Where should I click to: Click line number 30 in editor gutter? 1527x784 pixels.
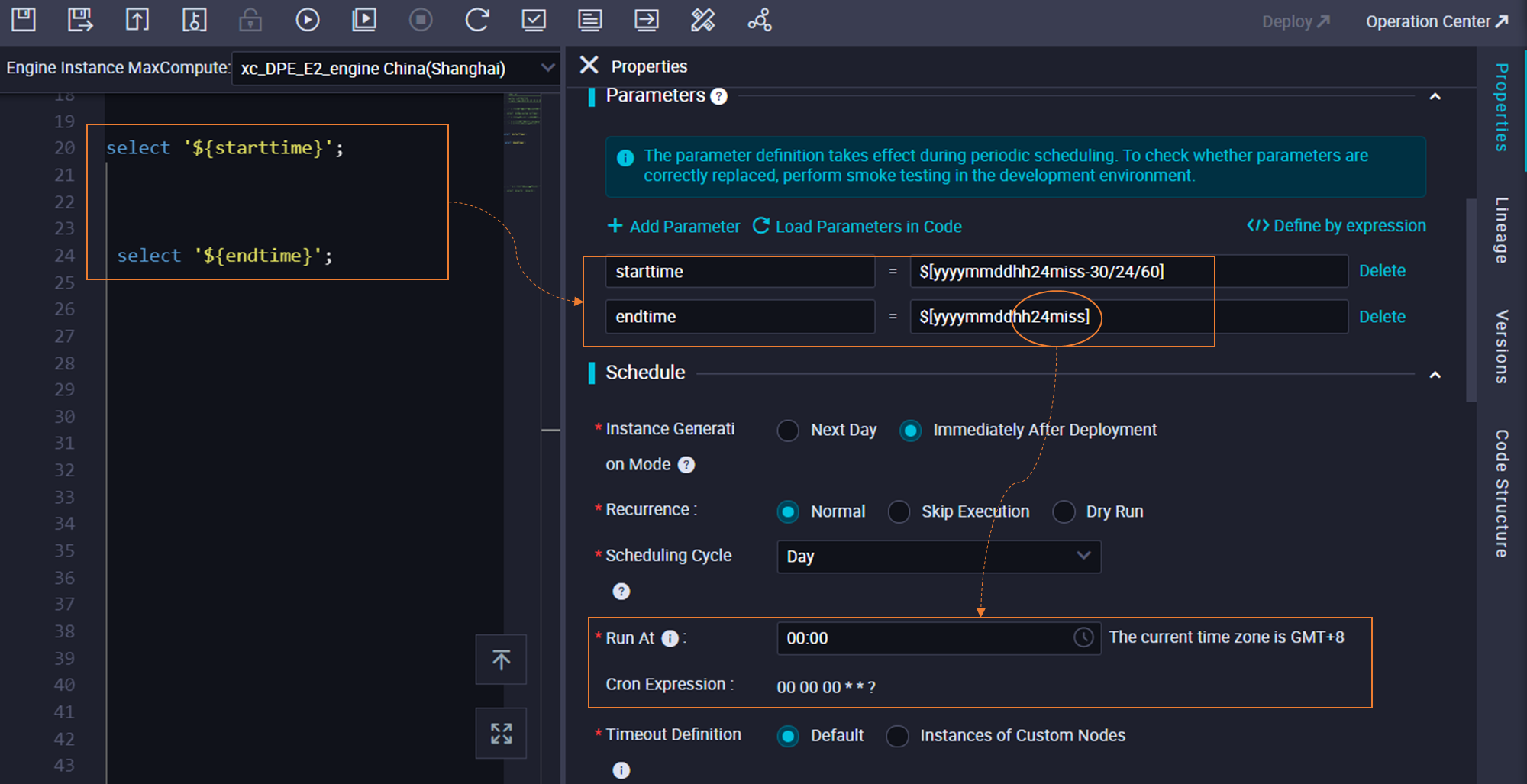(64, 417)
